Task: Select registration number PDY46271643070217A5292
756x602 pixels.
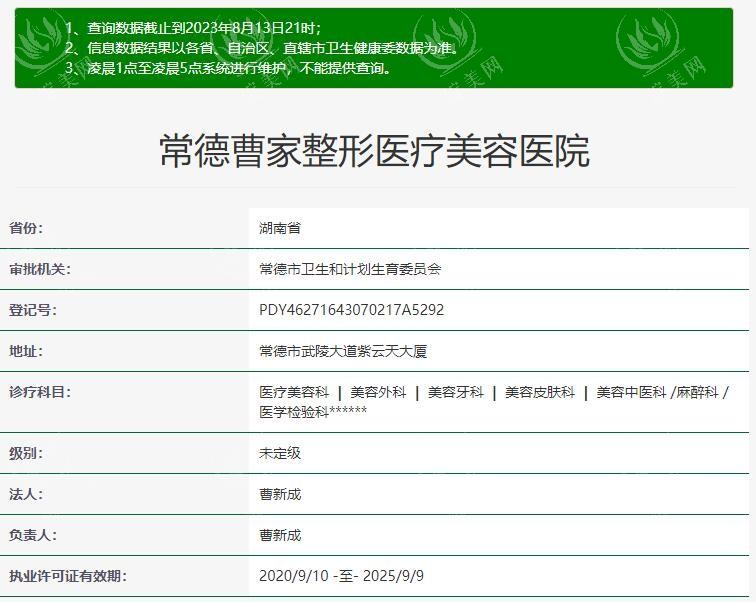Action: 351,310
